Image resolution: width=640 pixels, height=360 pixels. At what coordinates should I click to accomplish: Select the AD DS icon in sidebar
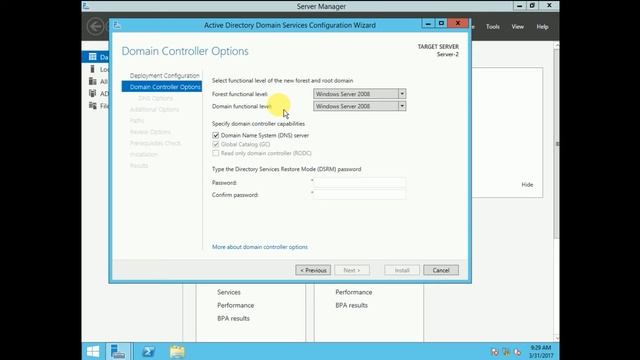tap(93, 93)
